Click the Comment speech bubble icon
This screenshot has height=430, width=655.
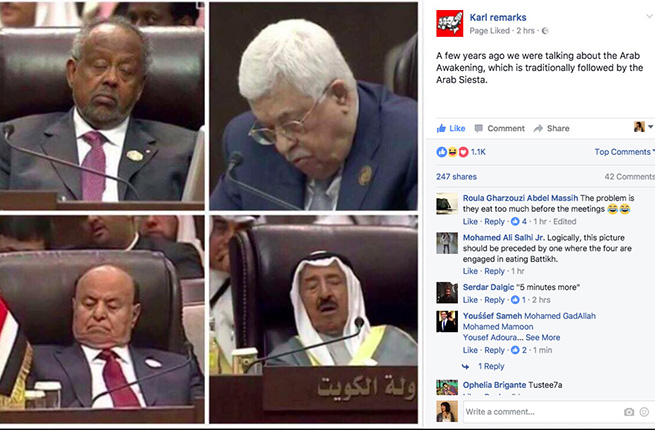[x=479, y=128]
